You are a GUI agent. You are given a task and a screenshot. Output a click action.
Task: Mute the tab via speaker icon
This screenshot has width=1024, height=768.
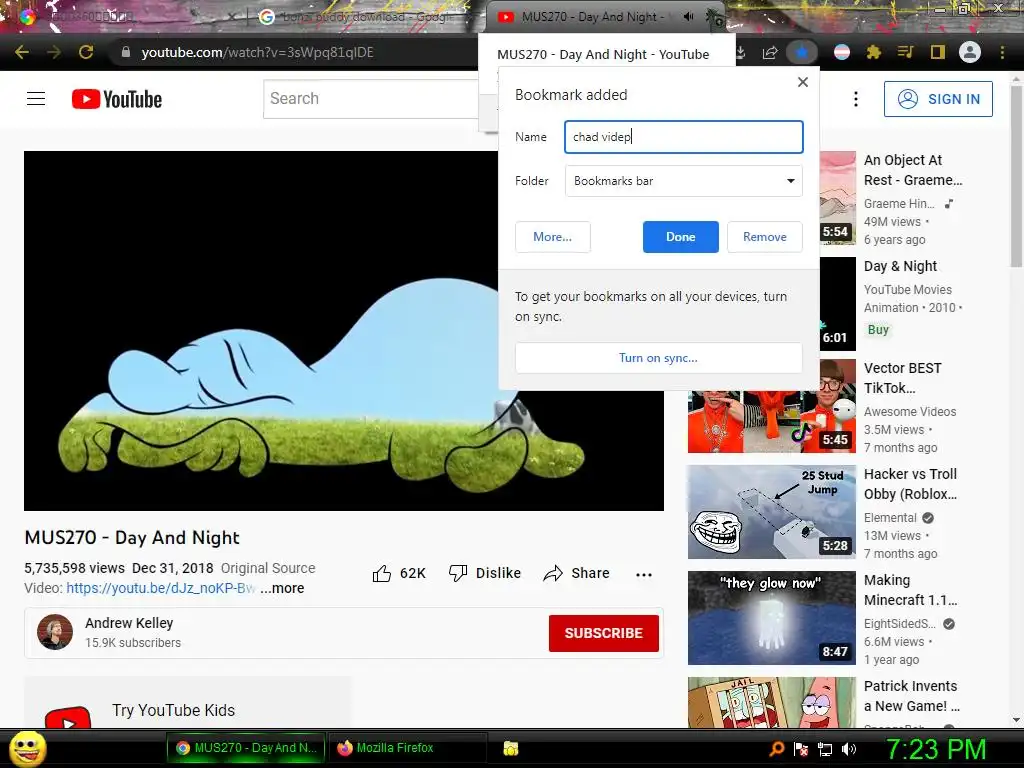pos(688,17)
